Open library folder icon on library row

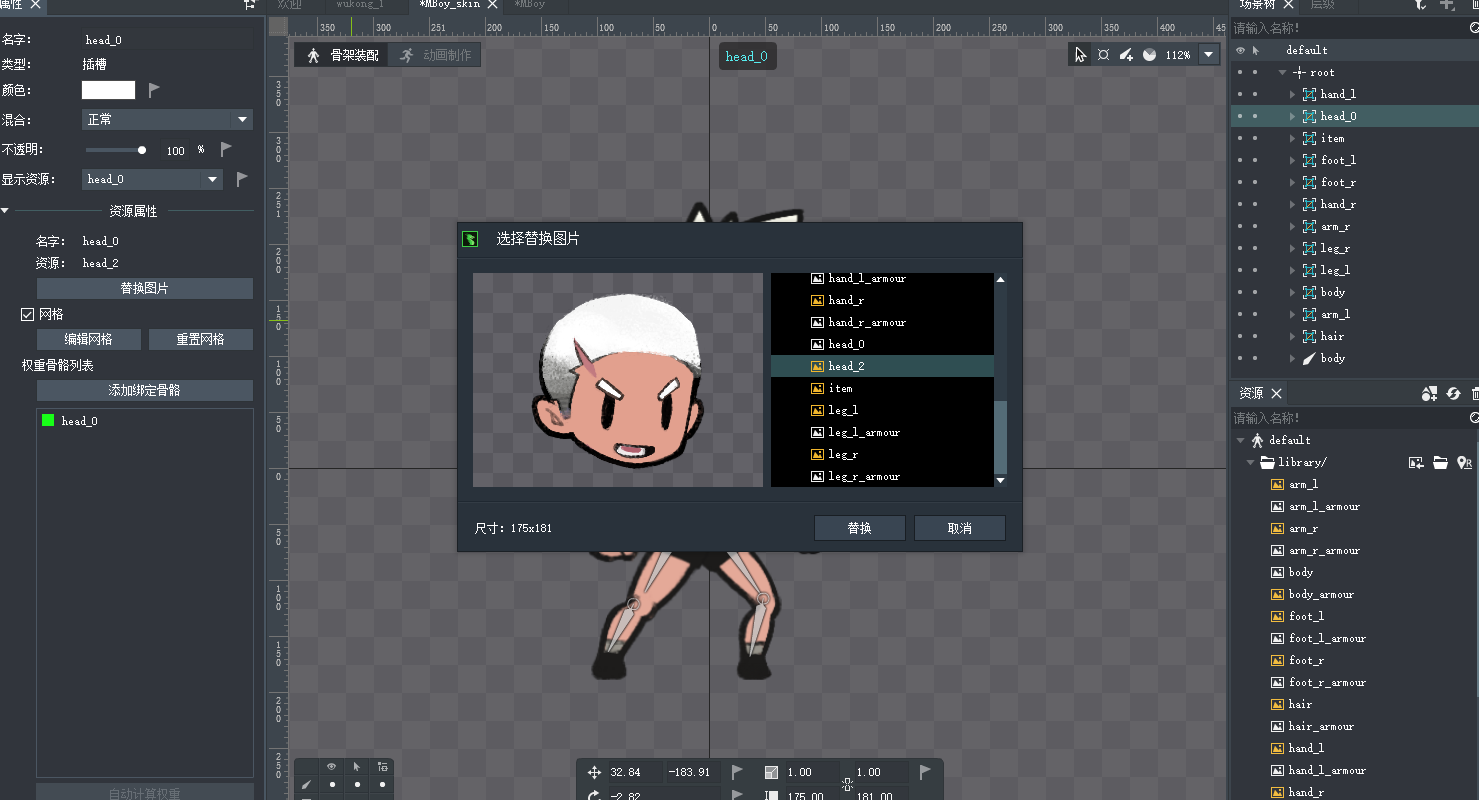point(1440,462)
